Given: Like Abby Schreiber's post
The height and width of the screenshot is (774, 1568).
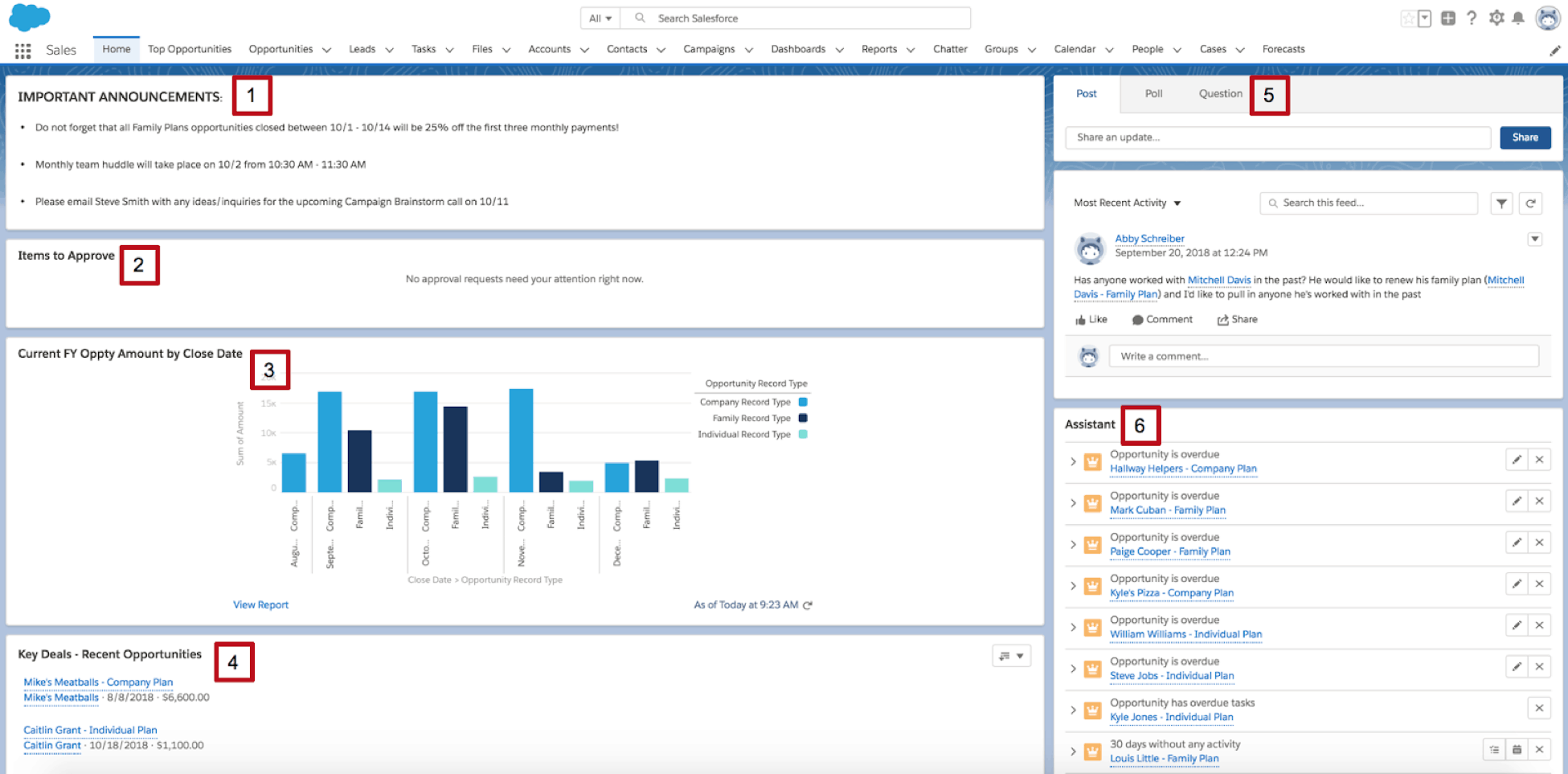Looking at the screenshot, I should [x=1091, y=320].
